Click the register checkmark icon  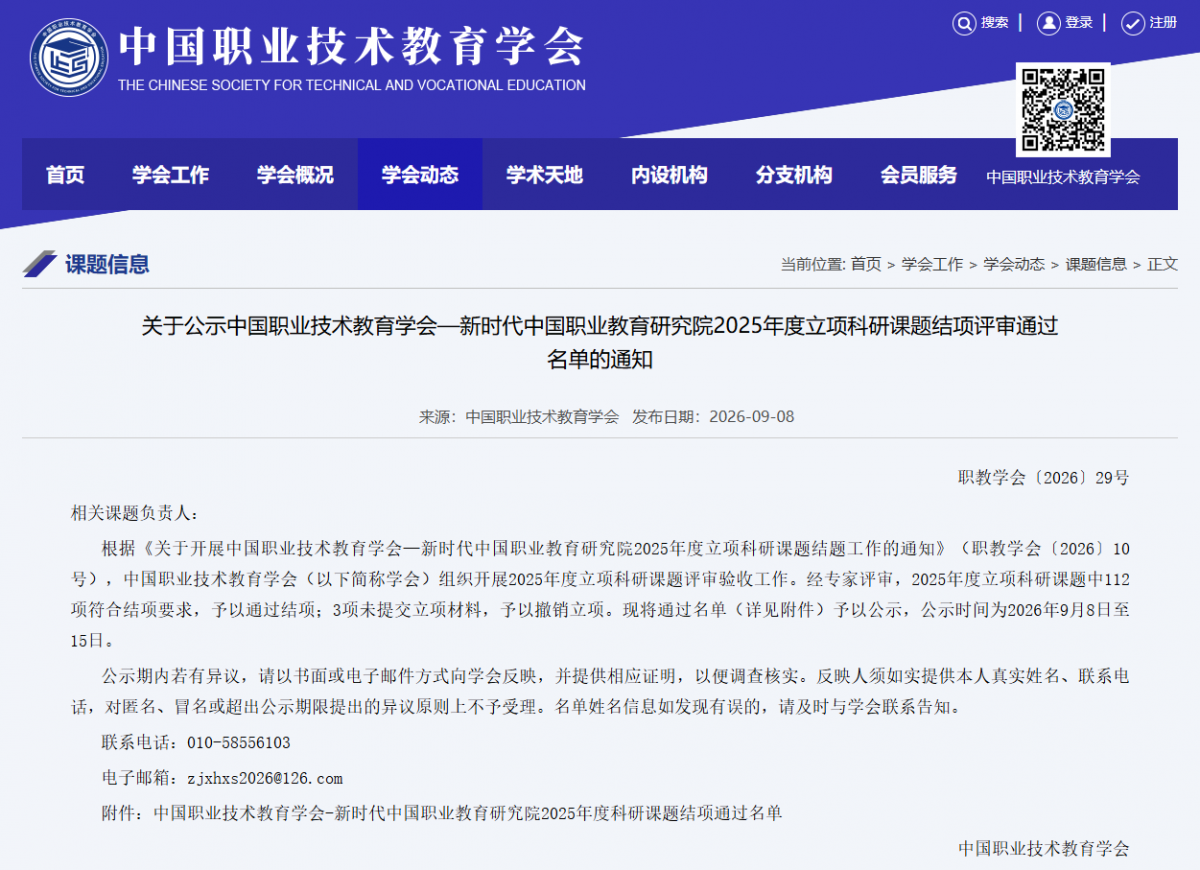coord(1133,23)
